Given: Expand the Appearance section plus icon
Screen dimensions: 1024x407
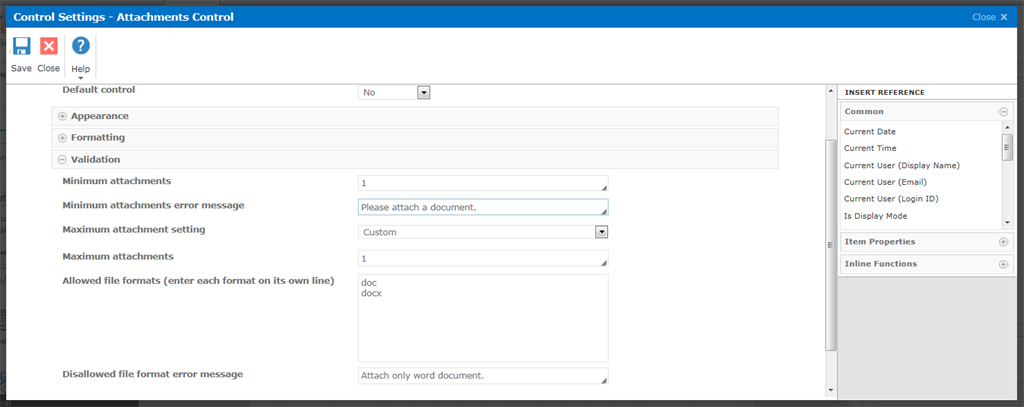Looking at the screenshot, I should (62, 116).
